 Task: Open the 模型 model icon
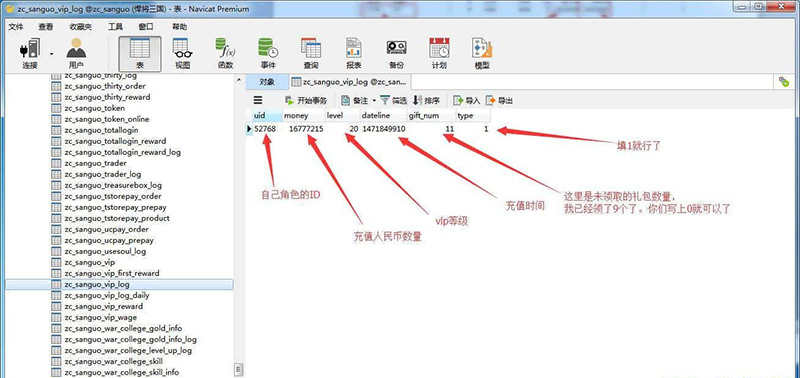pos(482,53)
